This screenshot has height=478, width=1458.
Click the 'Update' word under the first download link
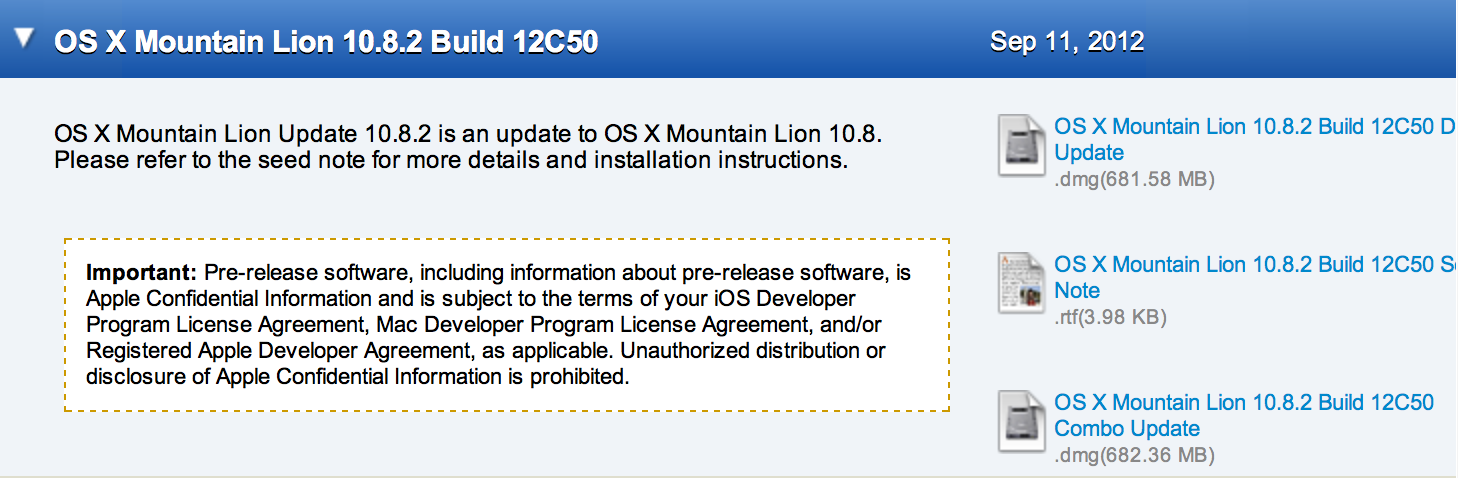(x=1089, y=153)
